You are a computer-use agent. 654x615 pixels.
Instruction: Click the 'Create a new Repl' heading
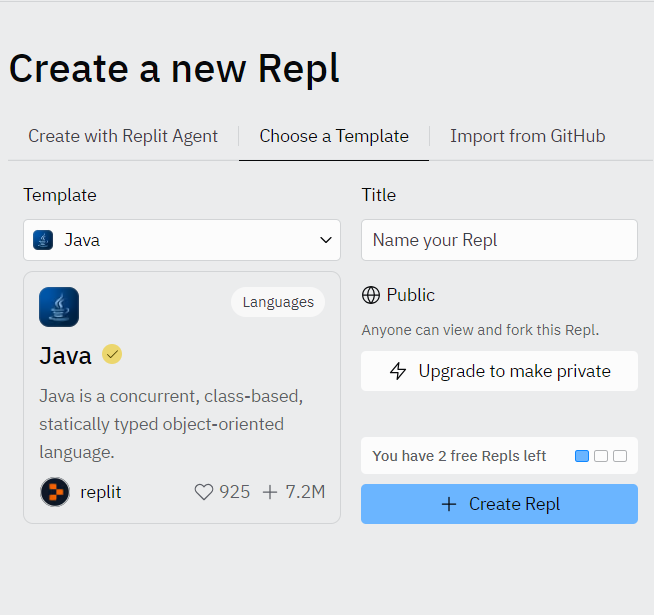coord(174,68)
